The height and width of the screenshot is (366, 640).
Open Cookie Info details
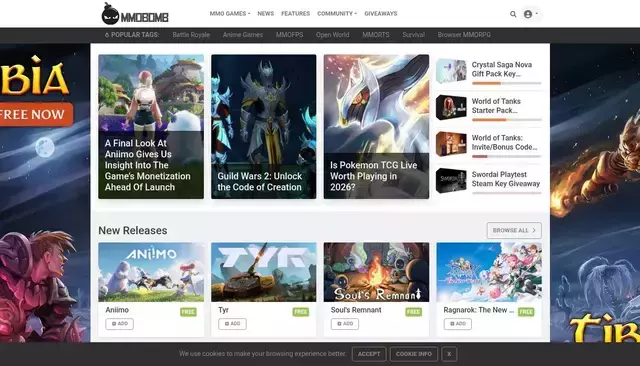(414, 354)
